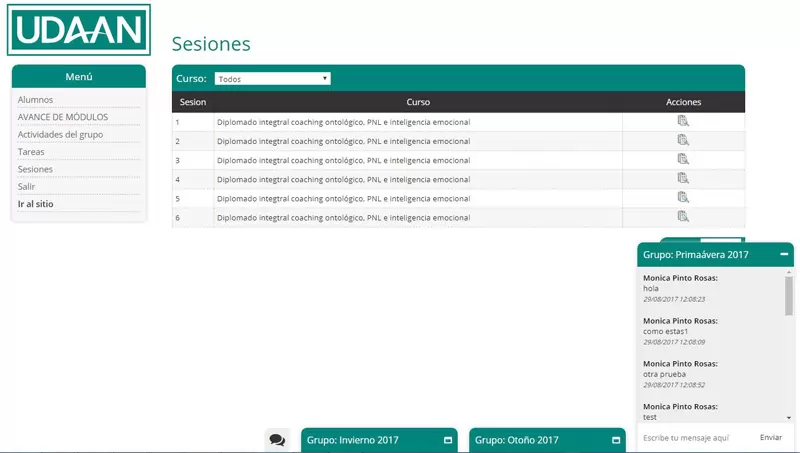Click the chat bubbles icon
This screenshot has height=453, width=800.
pos(277,440)
